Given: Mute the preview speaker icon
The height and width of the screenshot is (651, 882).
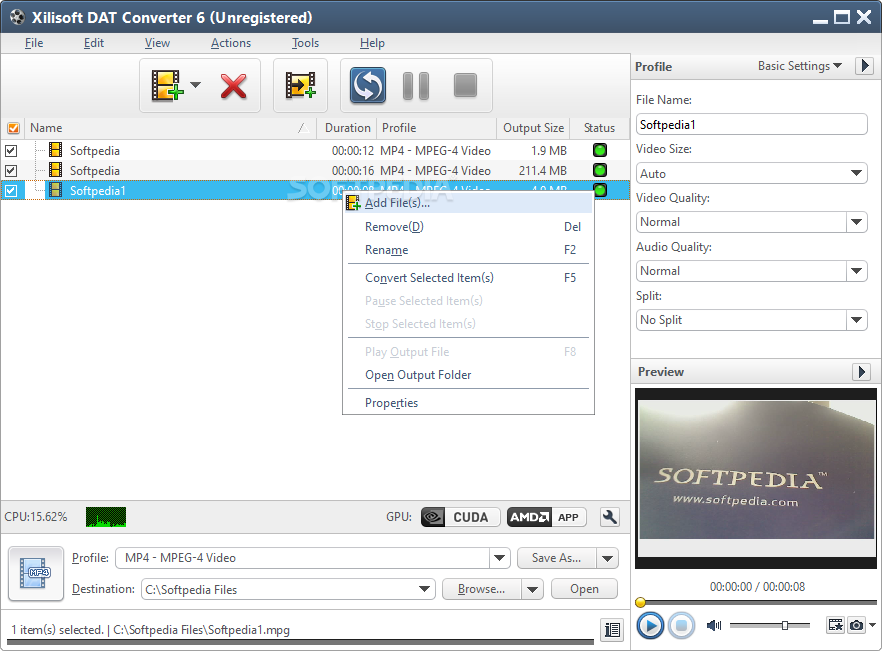Looking at the screenshot, I should tap(714, 625).
